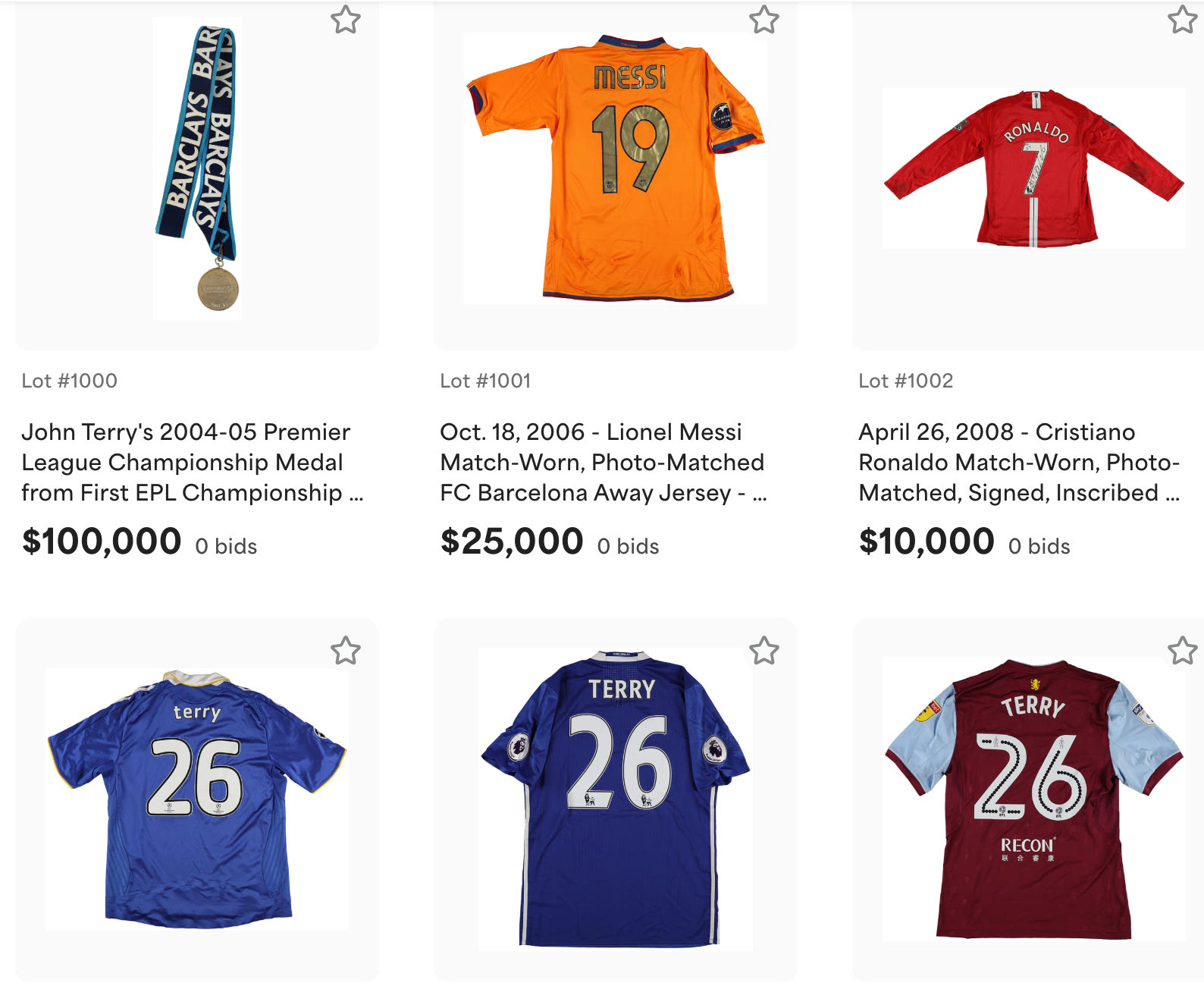Viewport: 1204px width, 986px height.
Task: Click the Lot #1001 label
Action: click(485, 381)
